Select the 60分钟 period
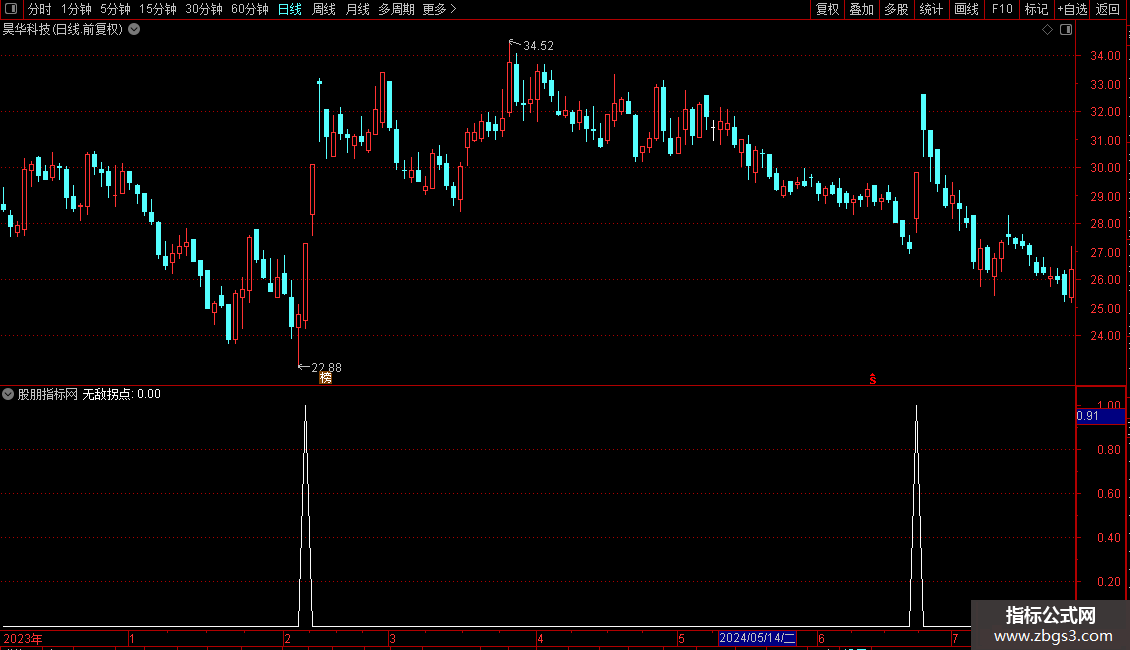 [249, 9]
